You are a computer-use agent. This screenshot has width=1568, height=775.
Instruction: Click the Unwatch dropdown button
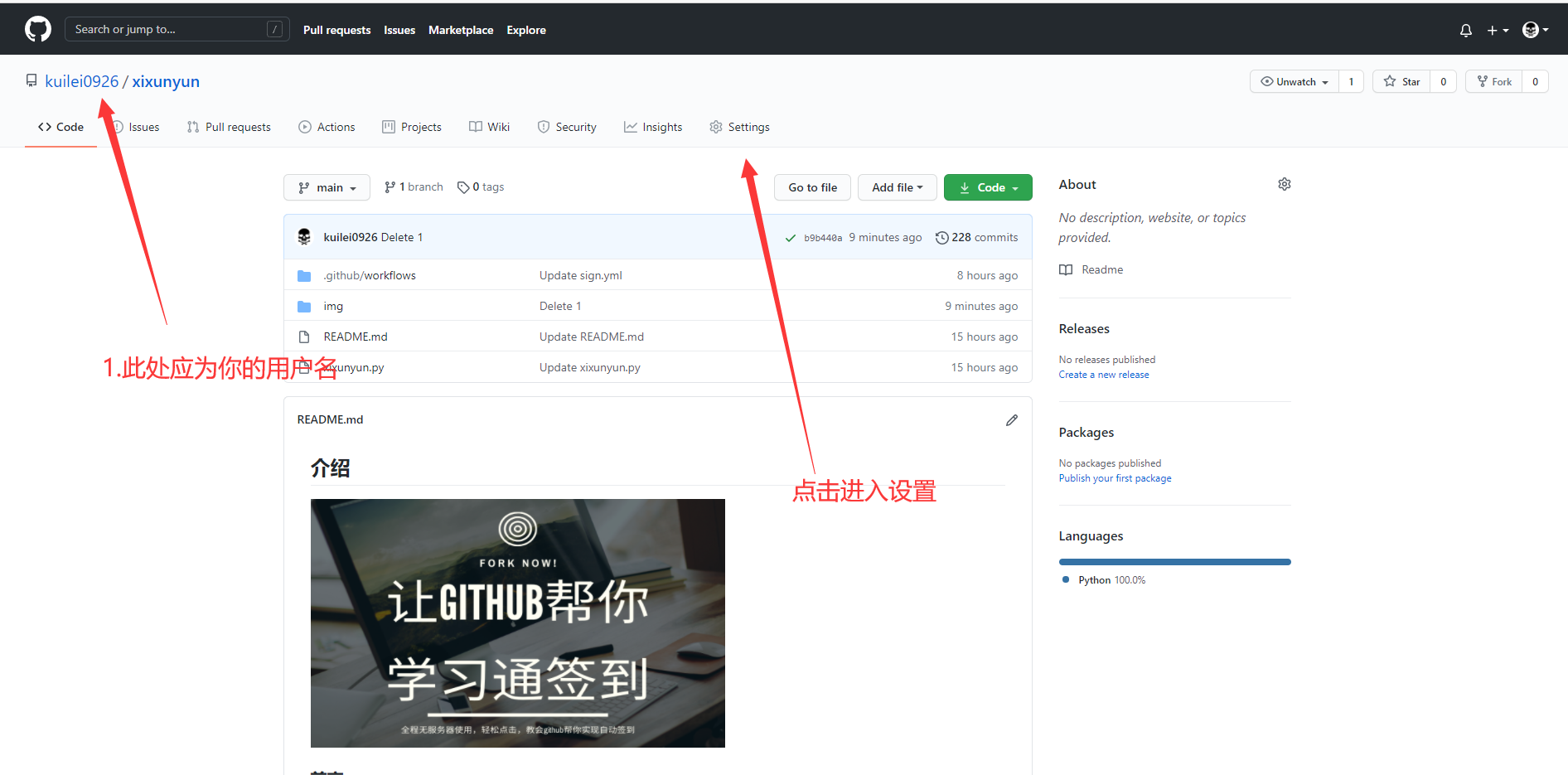1295,81
